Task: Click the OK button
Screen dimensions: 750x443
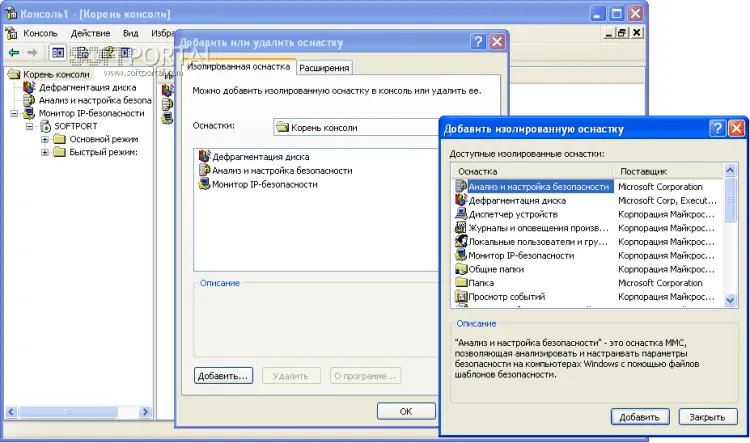Action: pyautogui.click(x=406, y=411)
